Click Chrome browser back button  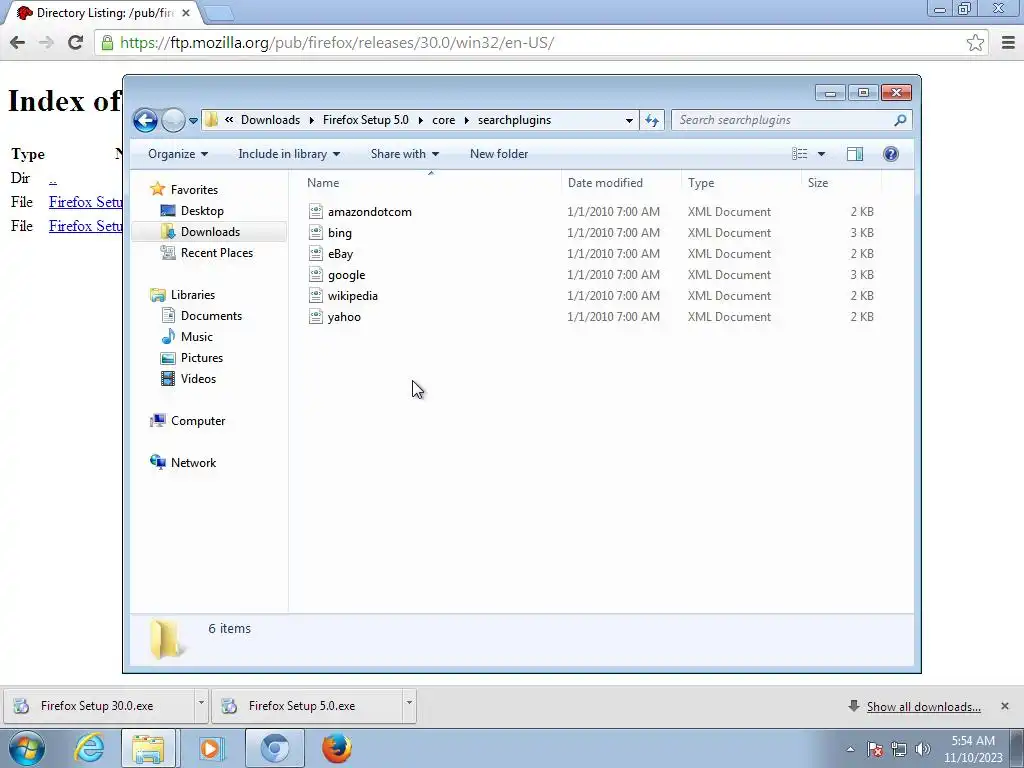click(x=18, y=43)
